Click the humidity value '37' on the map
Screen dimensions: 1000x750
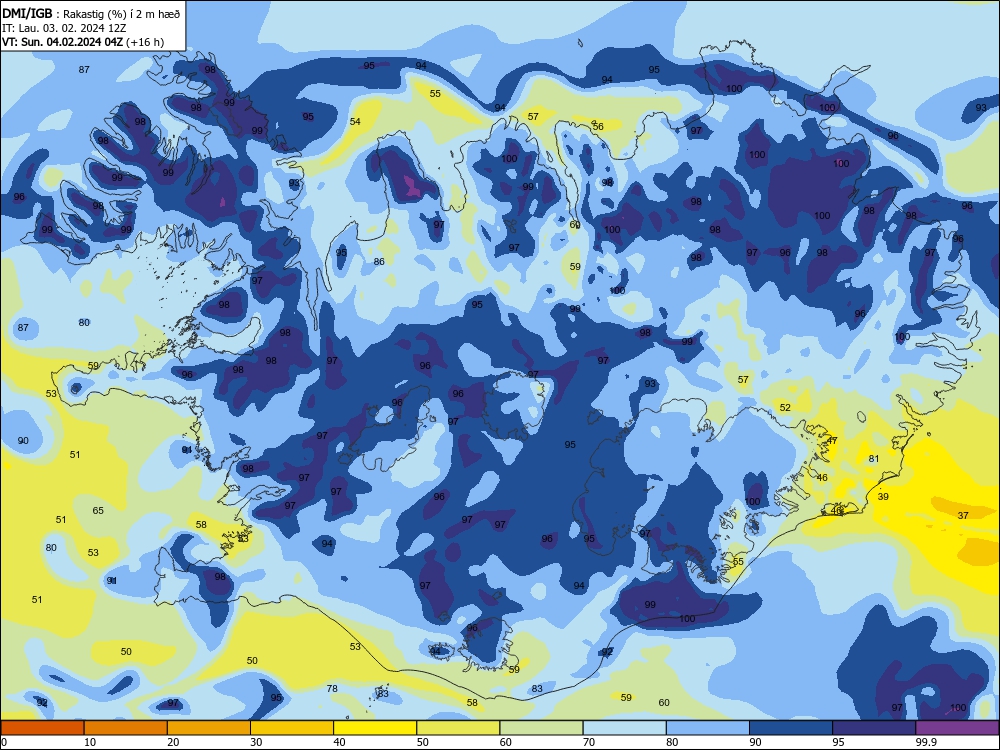pos(963,515)
